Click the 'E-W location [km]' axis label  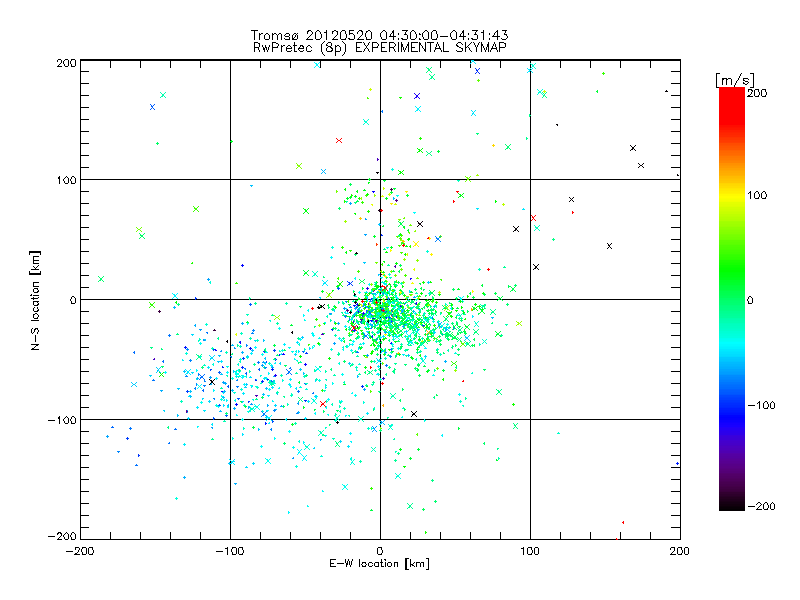[x=379, y=564]
